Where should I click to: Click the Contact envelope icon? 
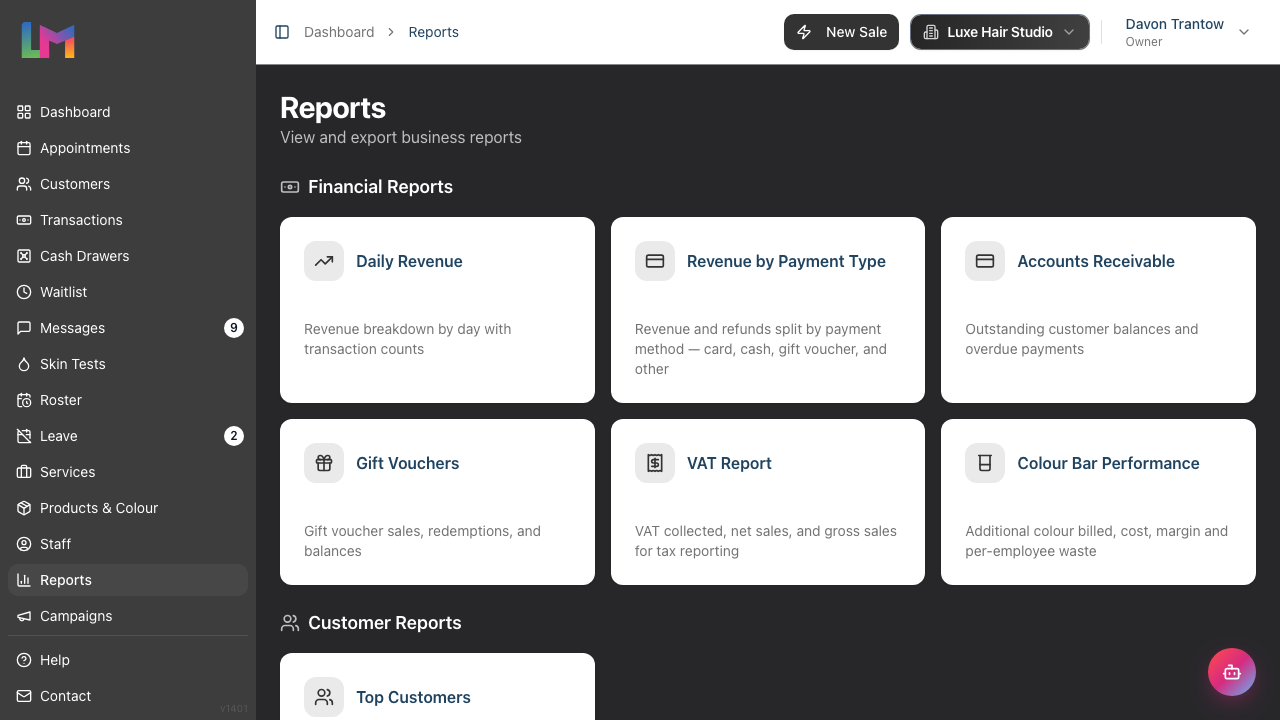coord(24,696)
